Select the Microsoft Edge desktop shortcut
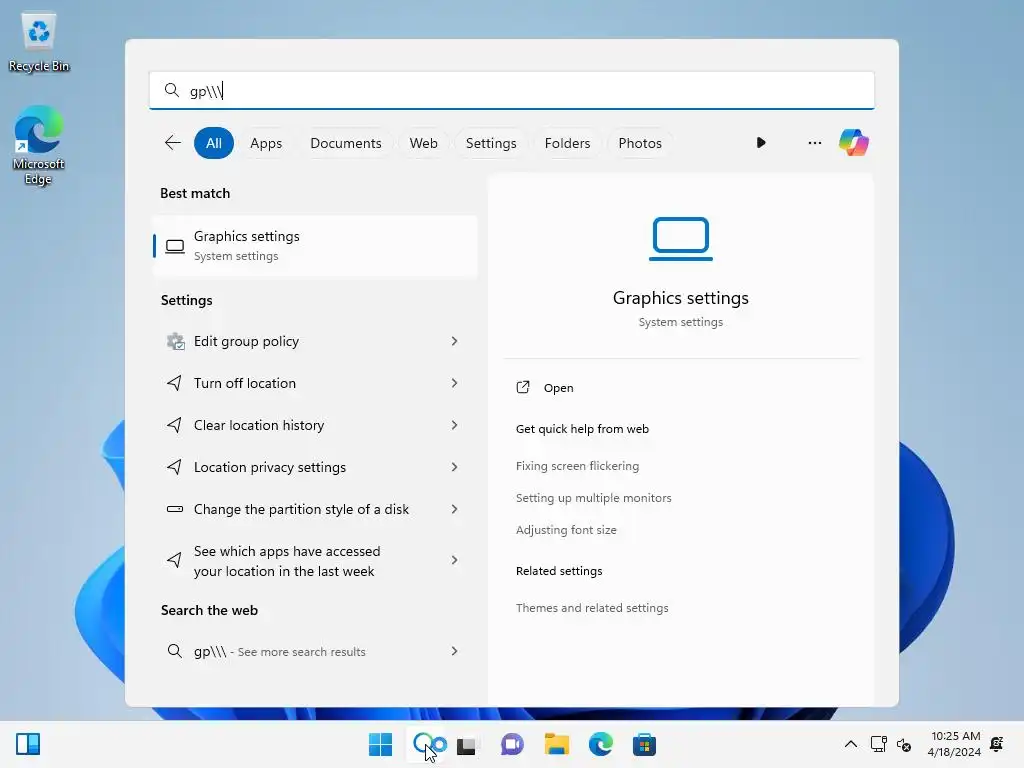 point(39,145)
